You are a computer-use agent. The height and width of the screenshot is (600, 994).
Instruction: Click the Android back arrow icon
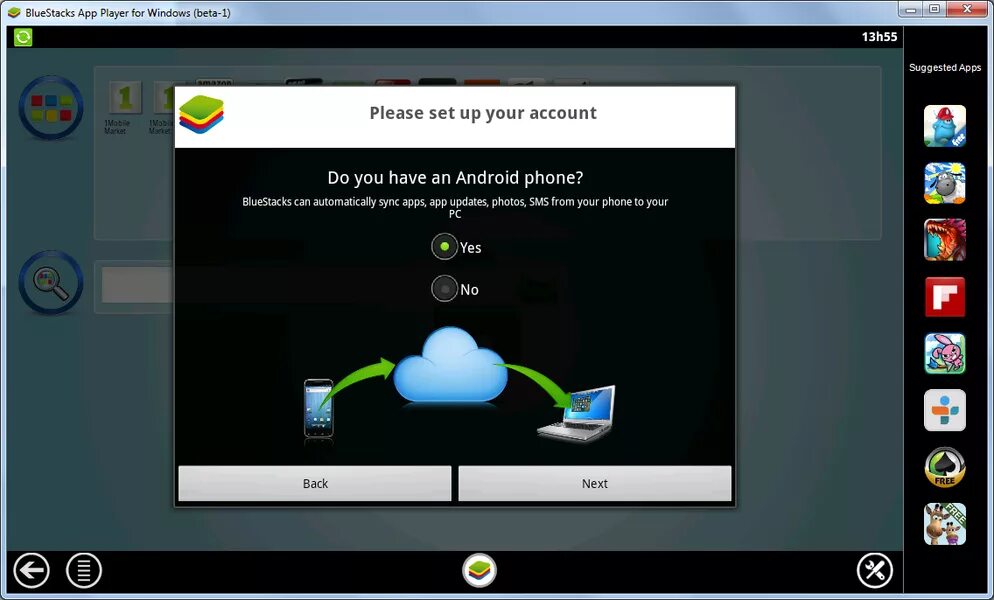[x=31, y=570]
